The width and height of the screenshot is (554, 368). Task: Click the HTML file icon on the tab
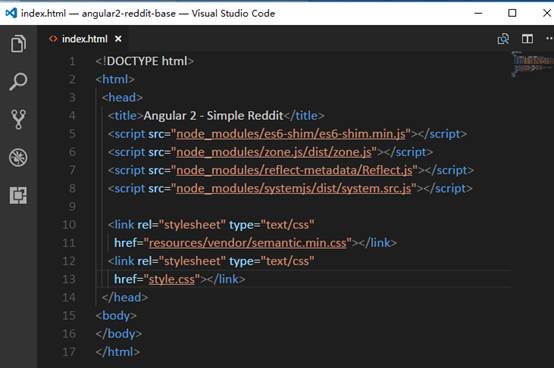click(53, 39)
